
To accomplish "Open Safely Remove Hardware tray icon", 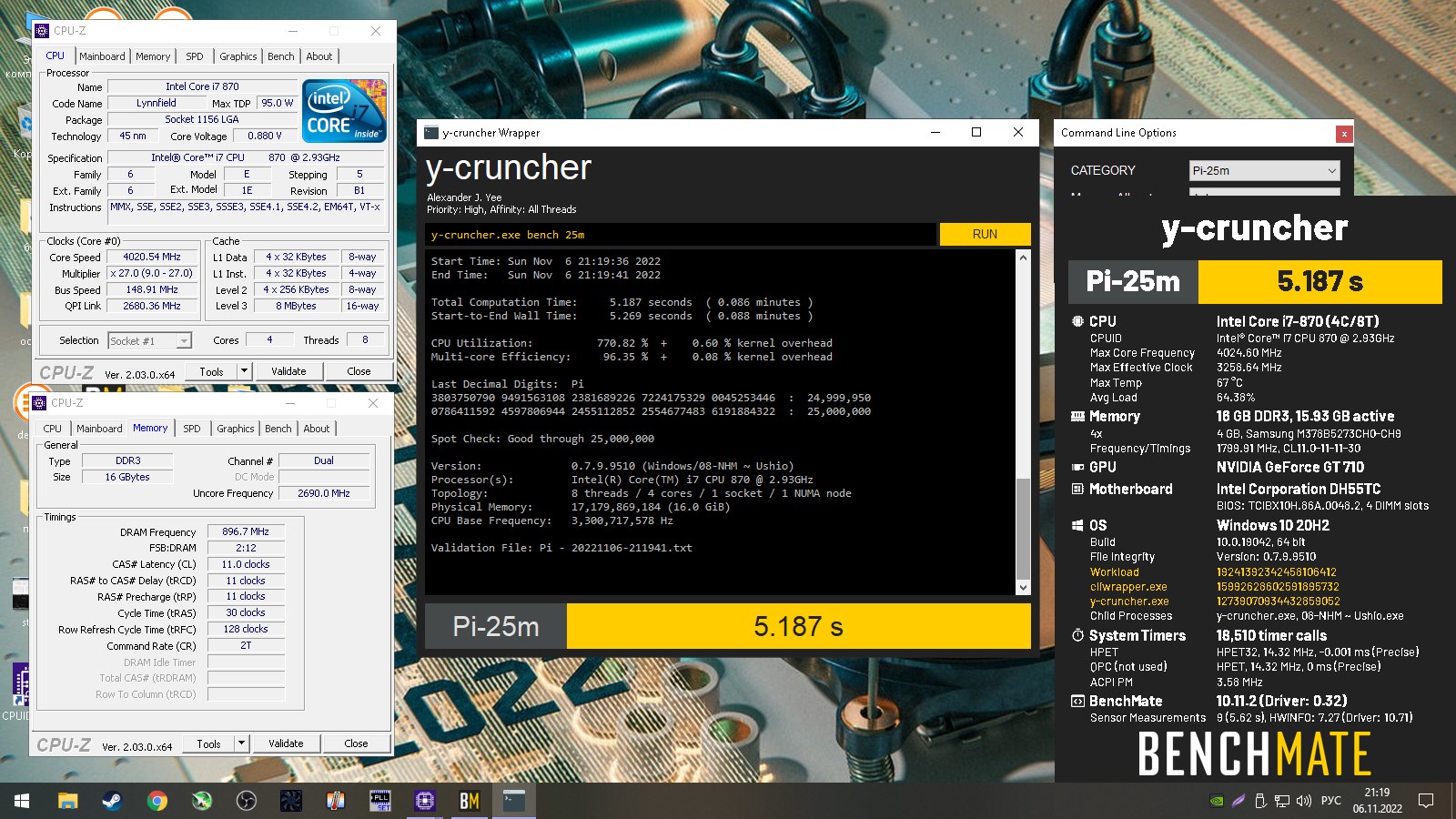I will pos(1260,801).
